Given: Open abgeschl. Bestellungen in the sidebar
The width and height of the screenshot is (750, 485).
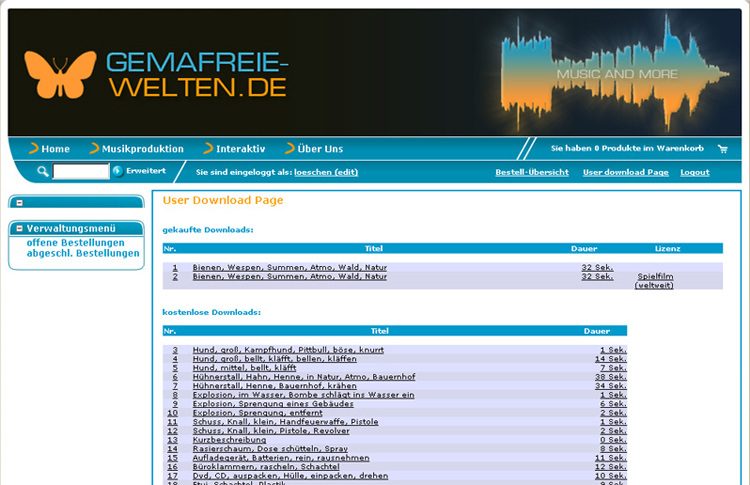Looking at the screenshot, I should (83, 253).
